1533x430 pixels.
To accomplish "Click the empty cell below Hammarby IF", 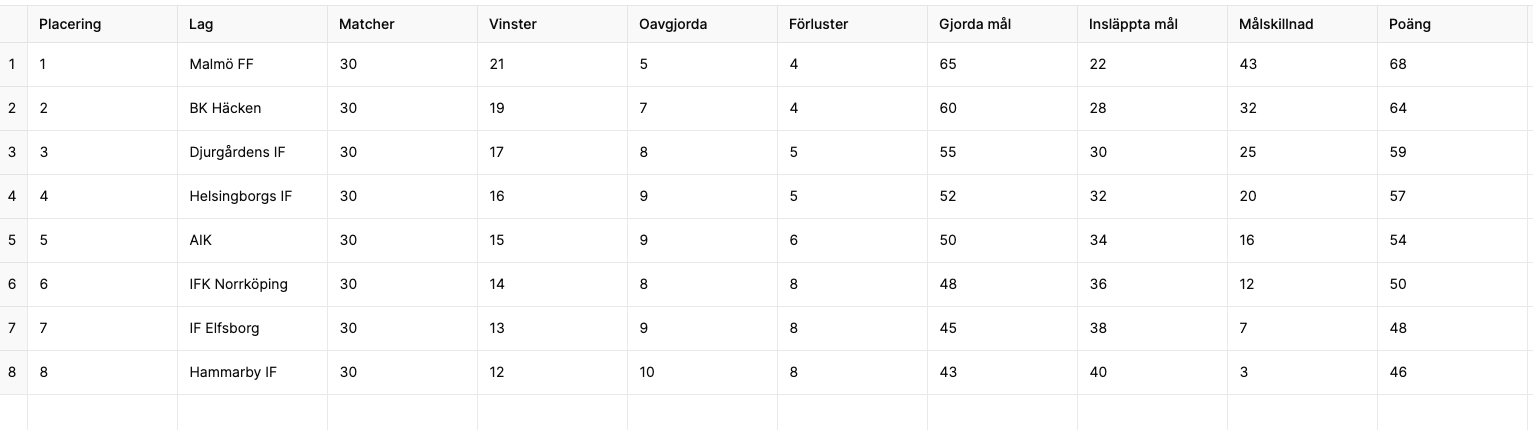I will coord(252,412).
